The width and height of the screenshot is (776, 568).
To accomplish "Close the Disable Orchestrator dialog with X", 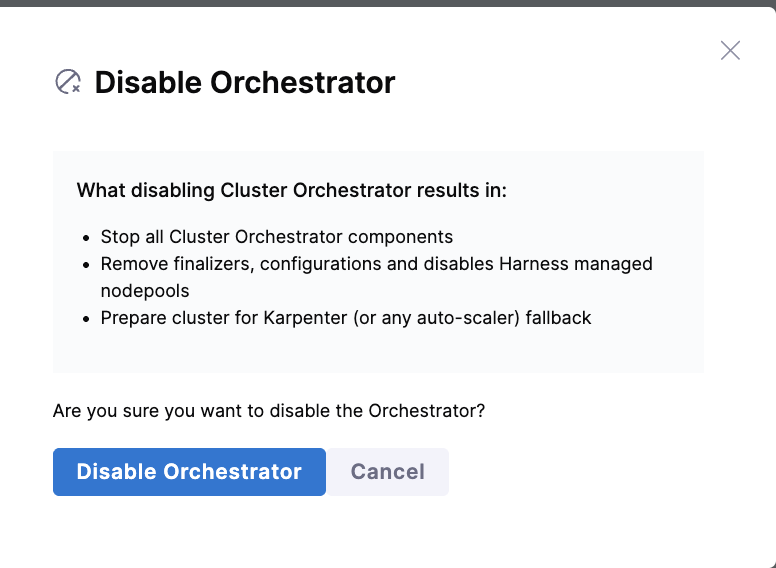I will 730,51.
